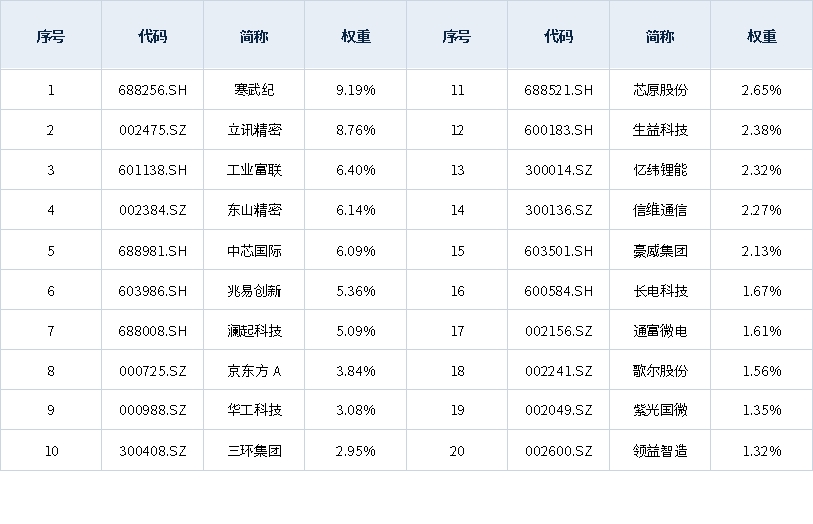The width and height of the screenshot is (813, 524).
Task: Click the weight value 2.32%
Action: pyautogui.click(x=762, y=170)
